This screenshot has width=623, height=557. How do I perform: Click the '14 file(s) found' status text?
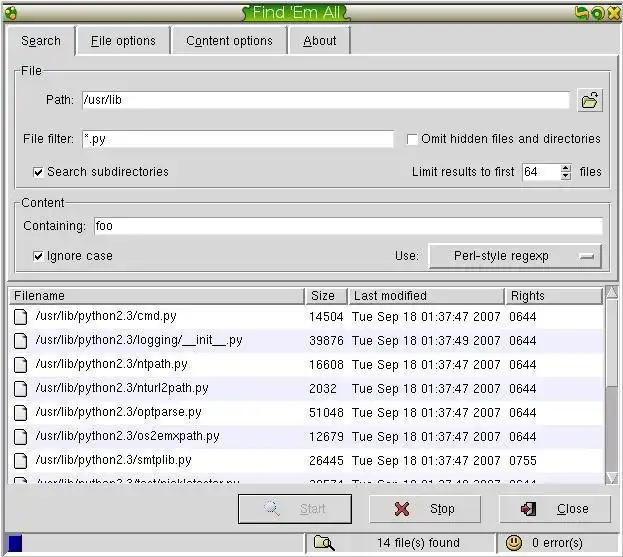(418, 543)
